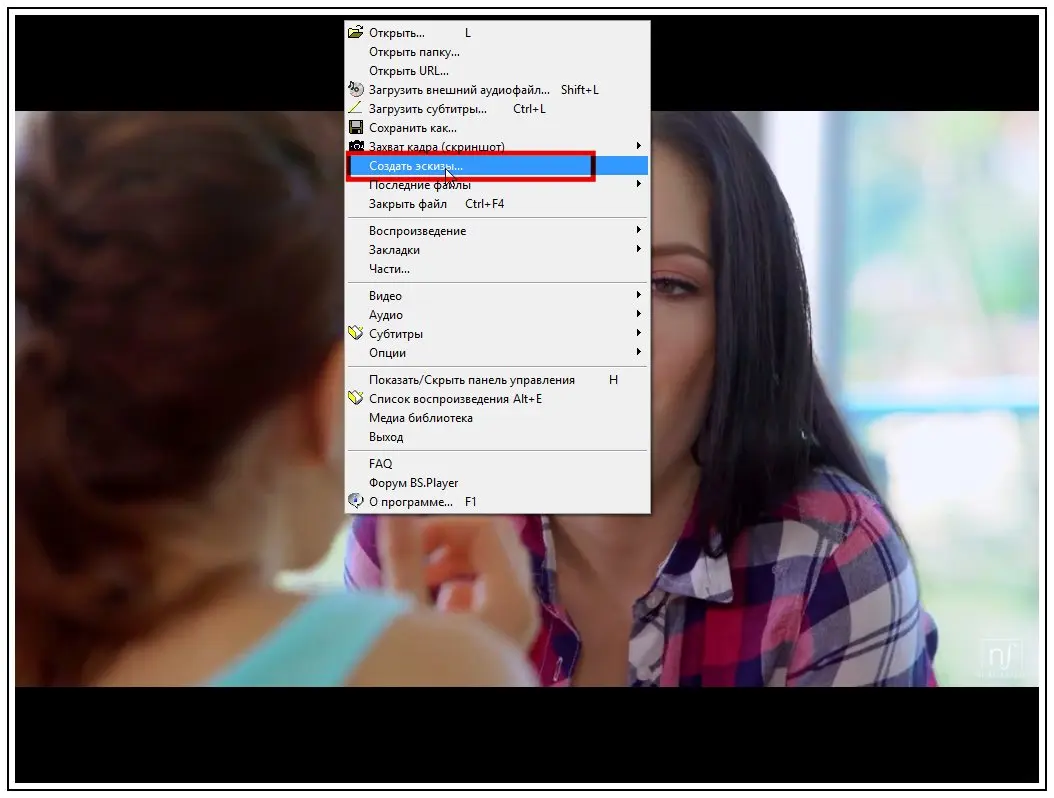Select Части... menu entry
1054x798 pixels.
point(497,269)
